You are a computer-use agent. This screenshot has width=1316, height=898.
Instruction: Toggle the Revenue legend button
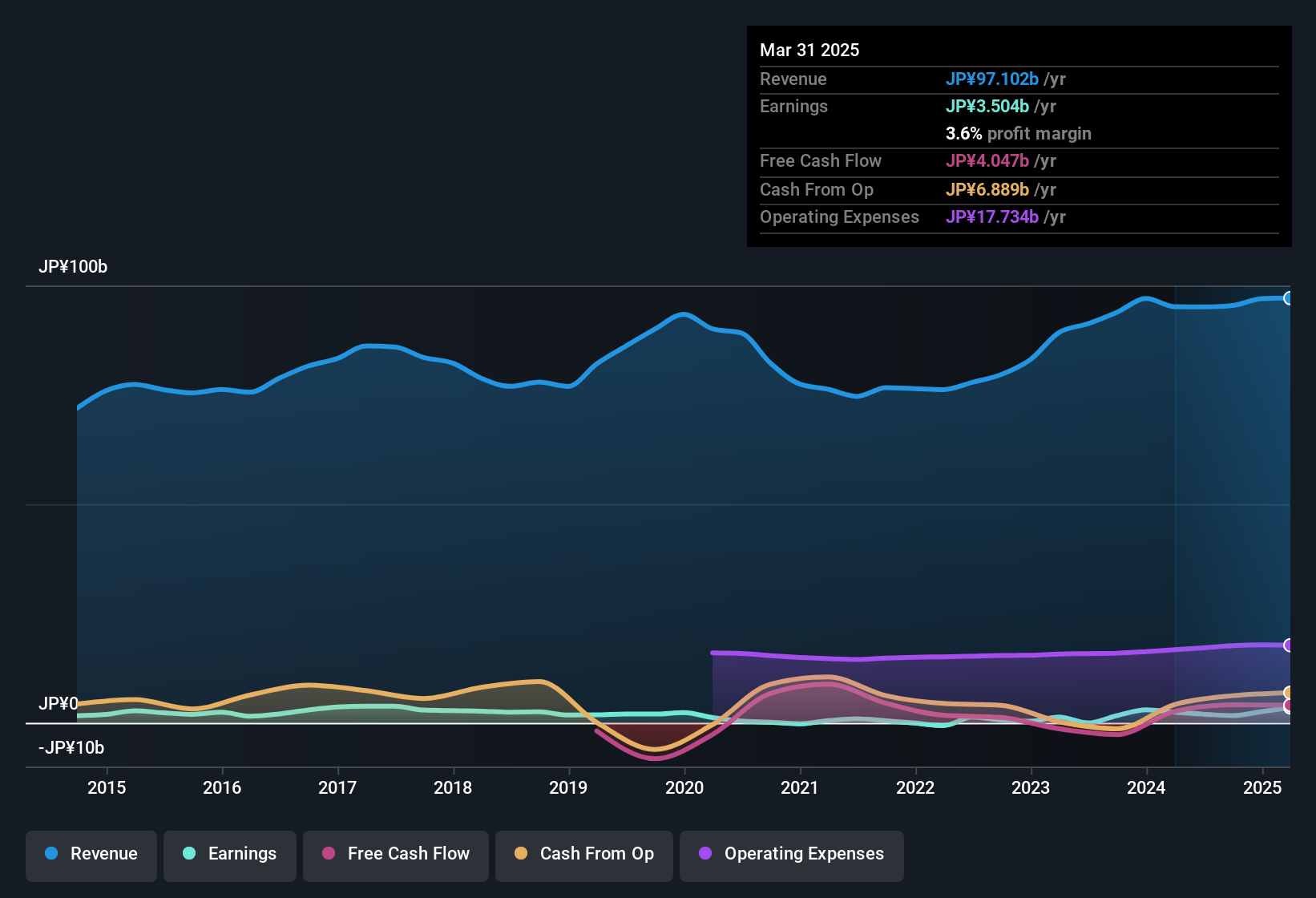(91, 856)
